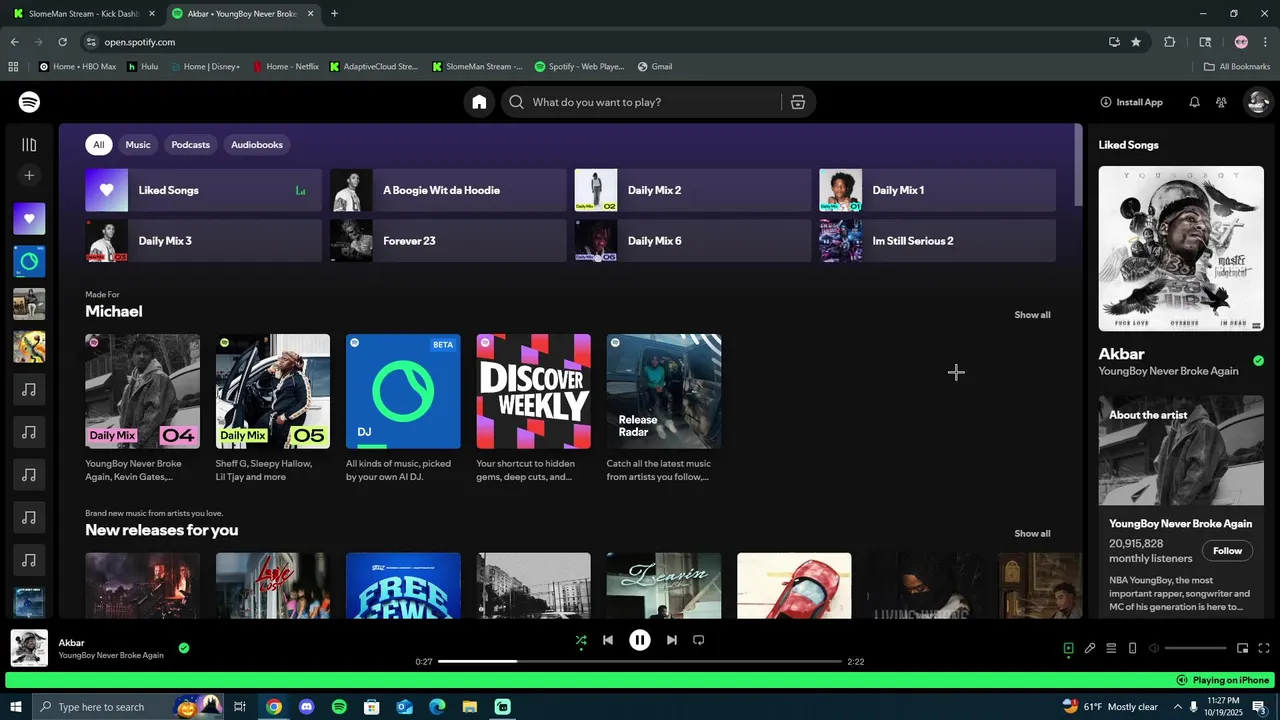Viewport: 1280px width, 720px height.
Task: Create a playlist with plus icon
Action: click(29, 175)
